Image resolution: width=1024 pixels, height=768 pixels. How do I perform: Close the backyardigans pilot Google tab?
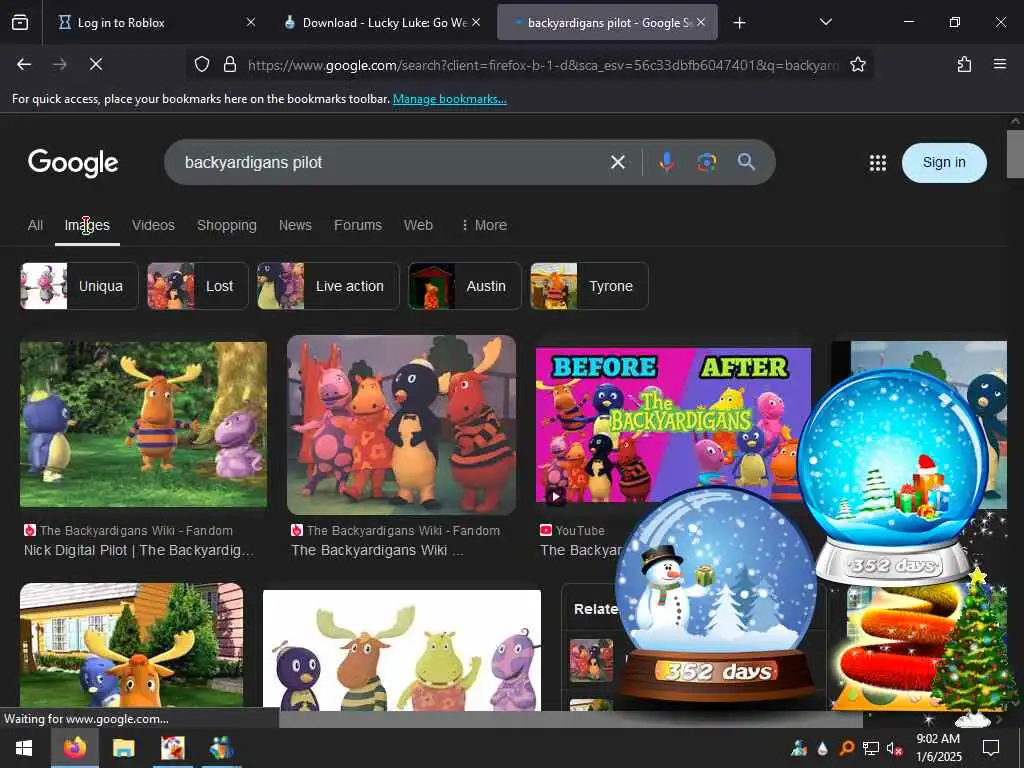pos(701,22)
